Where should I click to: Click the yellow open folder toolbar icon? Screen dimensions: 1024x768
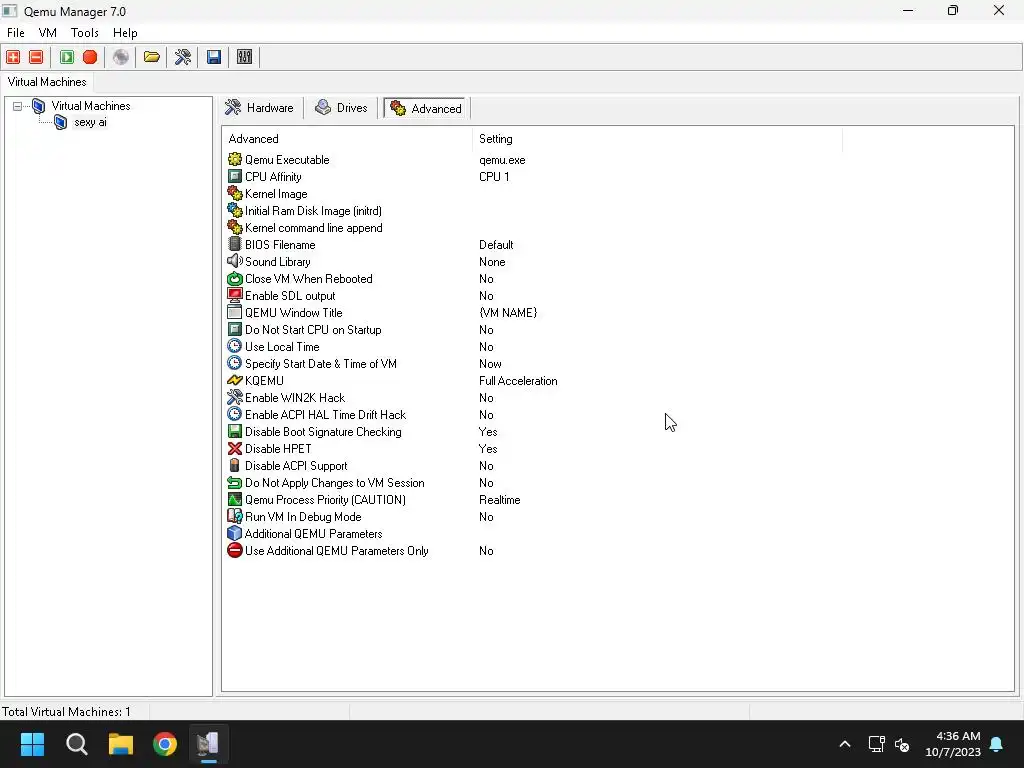[152, 57]
